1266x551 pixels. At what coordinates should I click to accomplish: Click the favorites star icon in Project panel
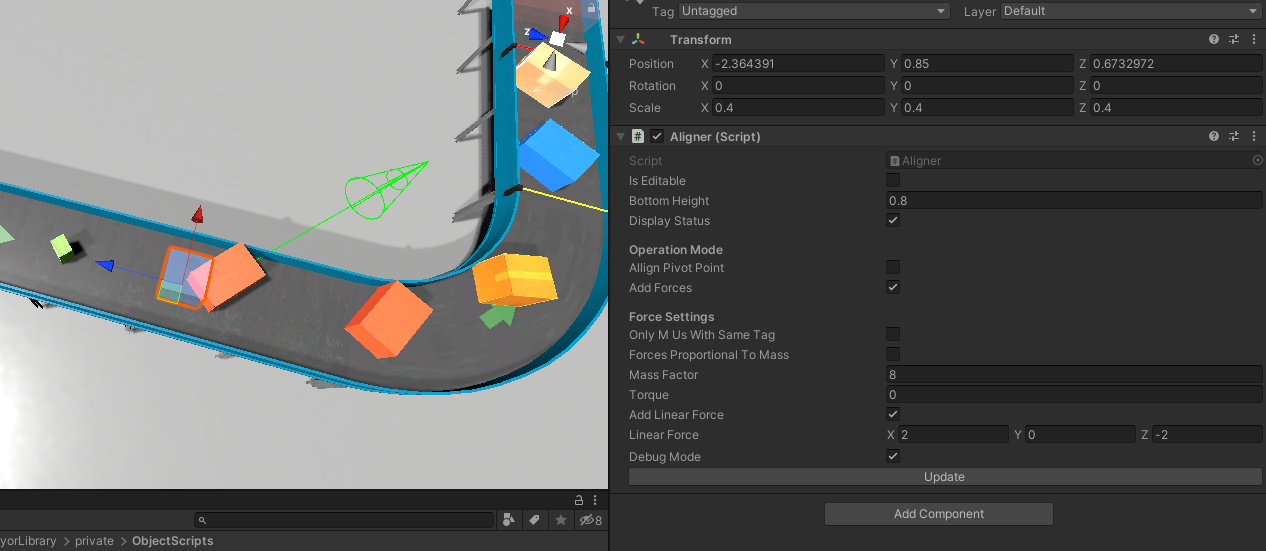point(561,520)
